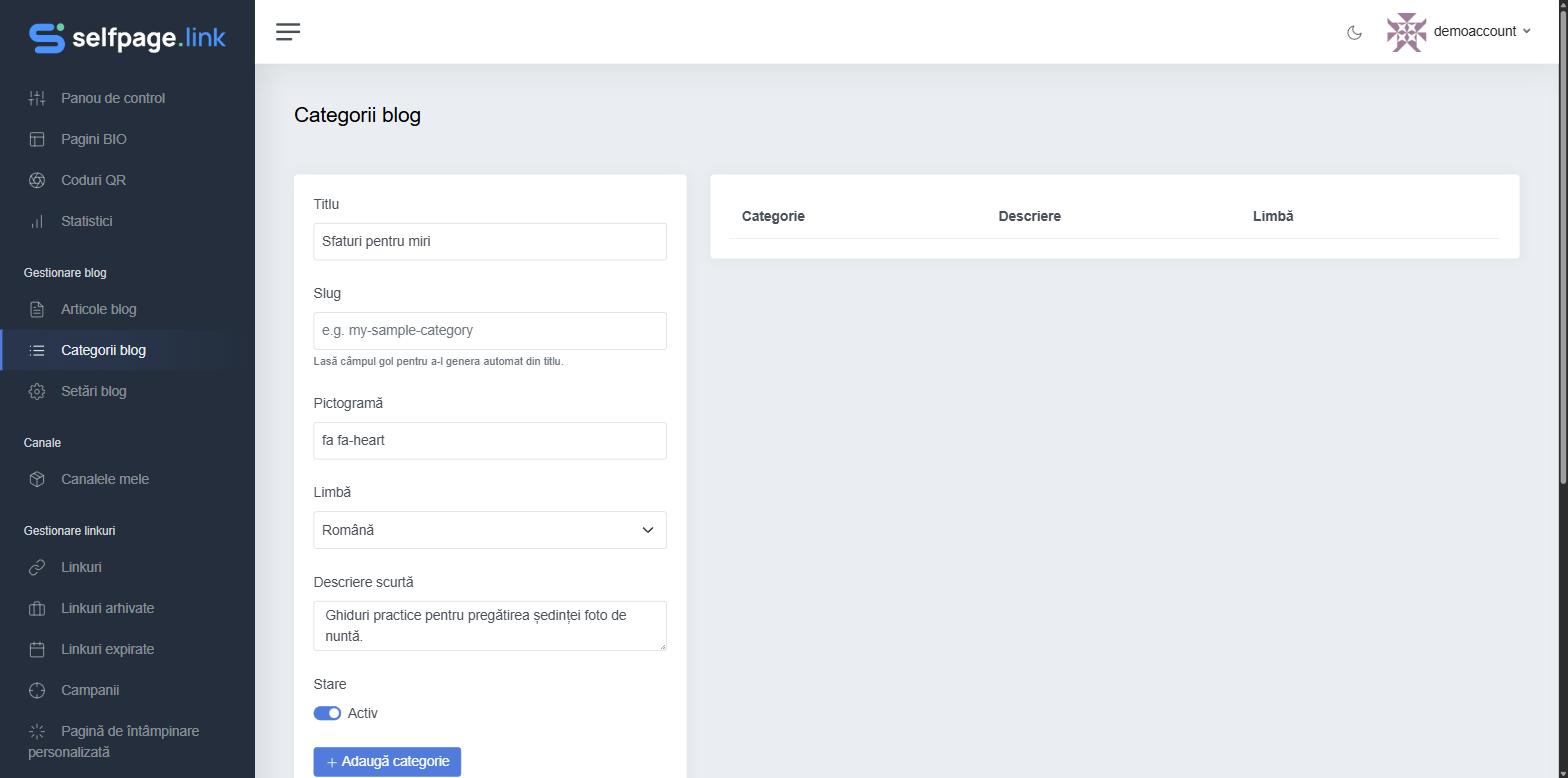Click the selfpage.link logo
This screenshot has width=1568, height=778.
tap(127, 38)
